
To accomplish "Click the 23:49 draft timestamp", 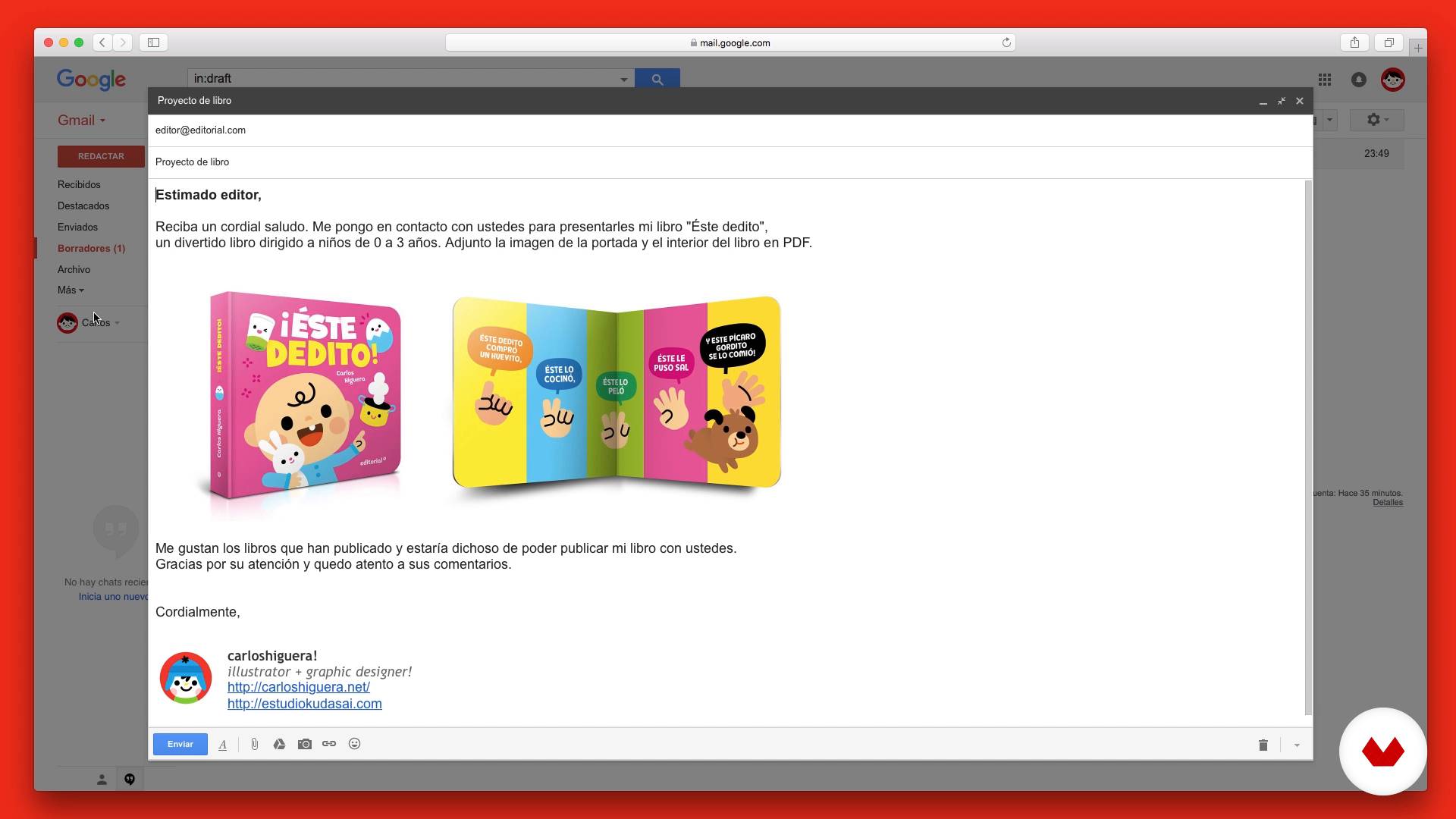I will (x=1376, y=154).
